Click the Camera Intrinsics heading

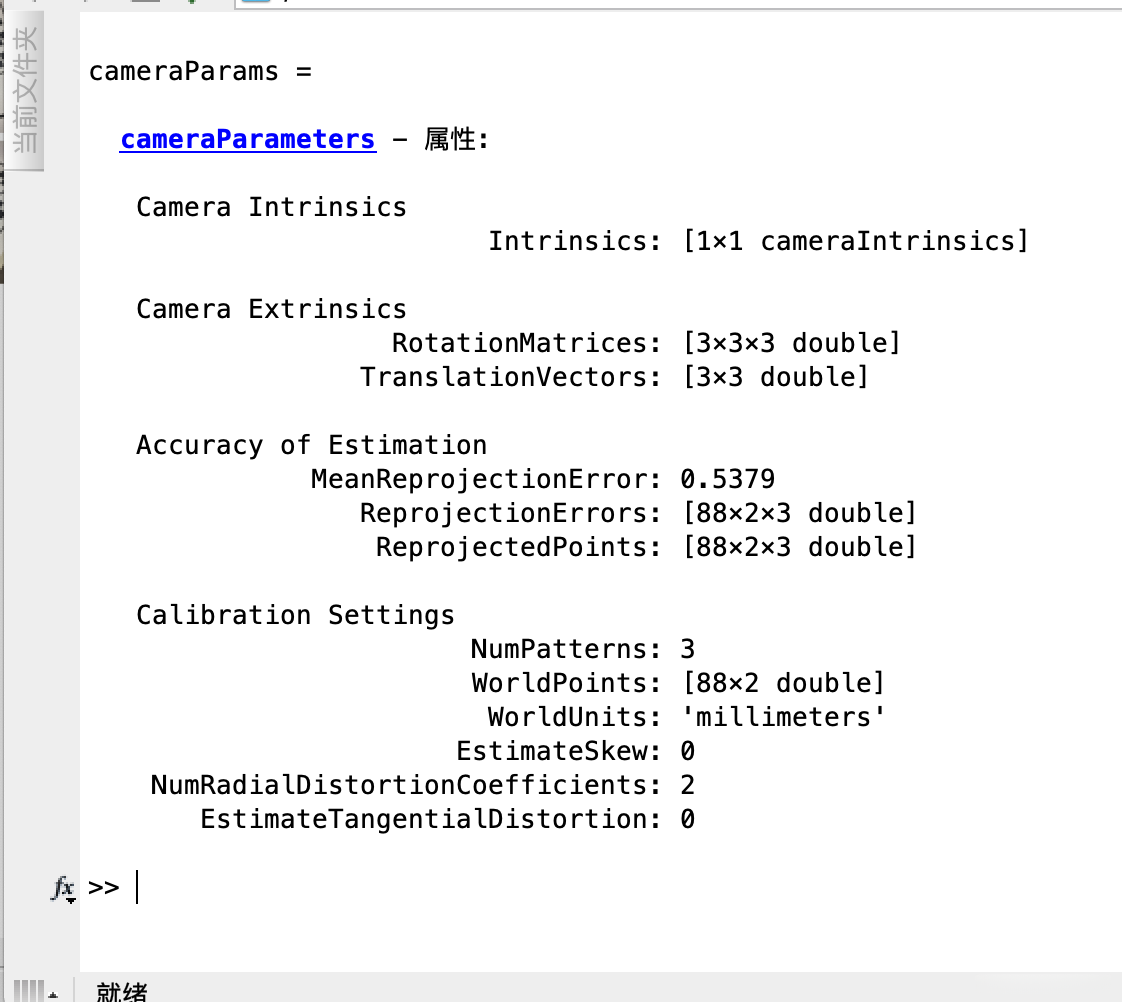coord(271,207)
